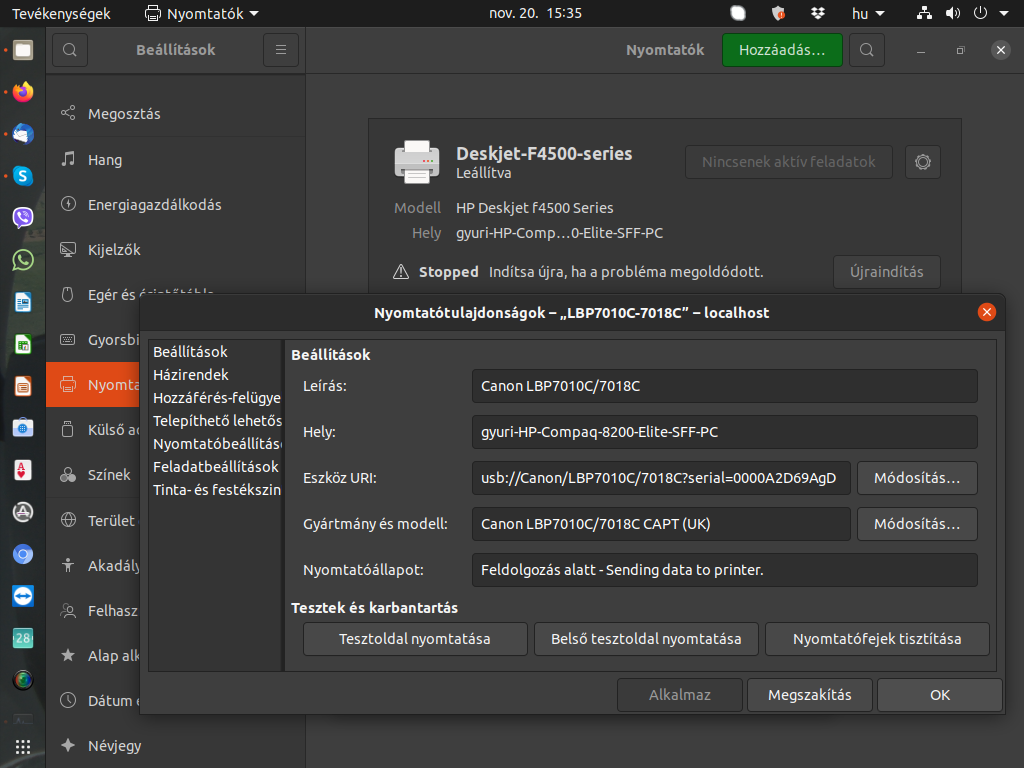The image size is (1024, 768).
Task: Open Névjegy in the Settings sidebar
Action: [x=175, y=746]
